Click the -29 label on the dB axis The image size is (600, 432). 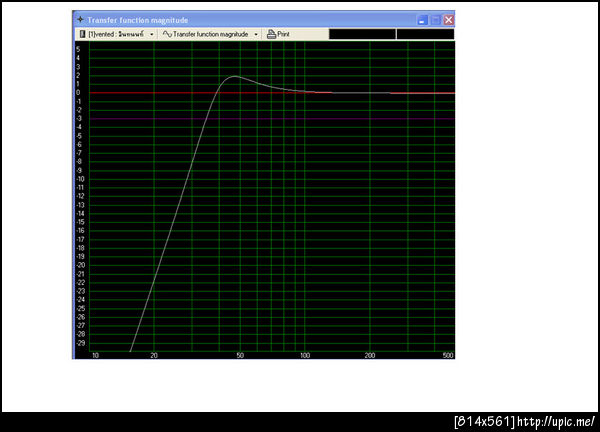coord(80,343)
